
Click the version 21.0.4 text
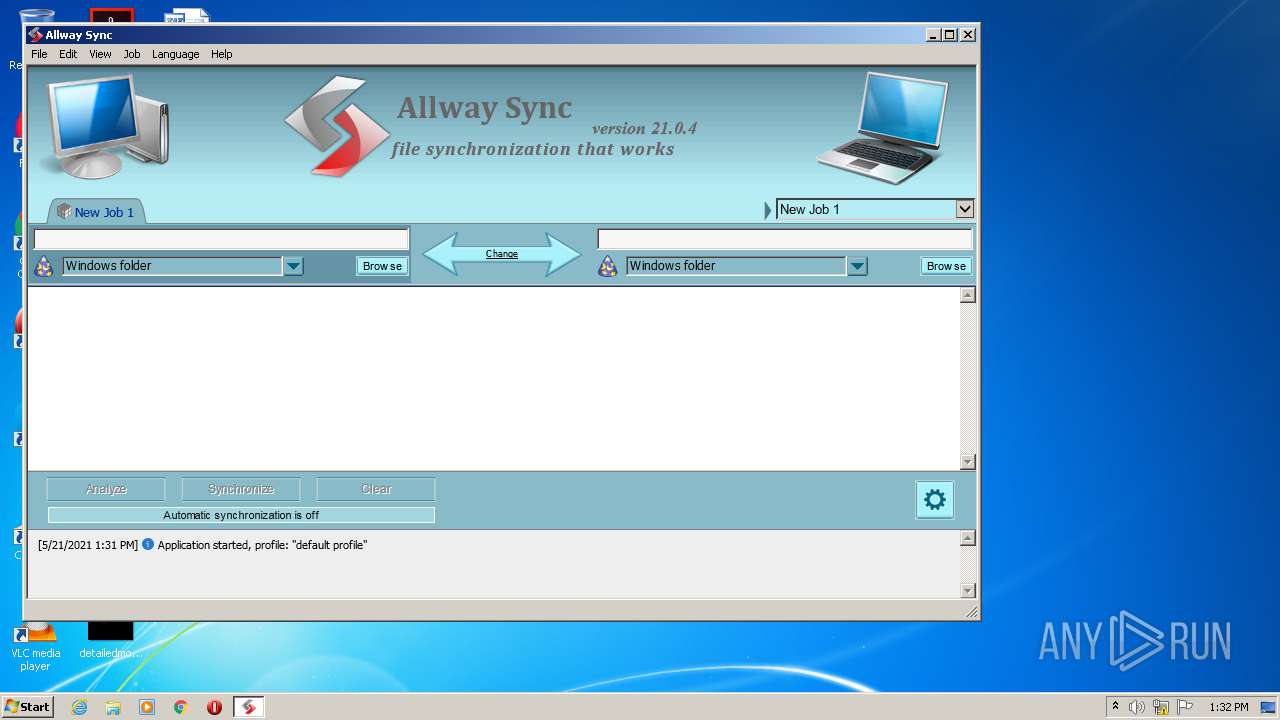coord(644,128)
